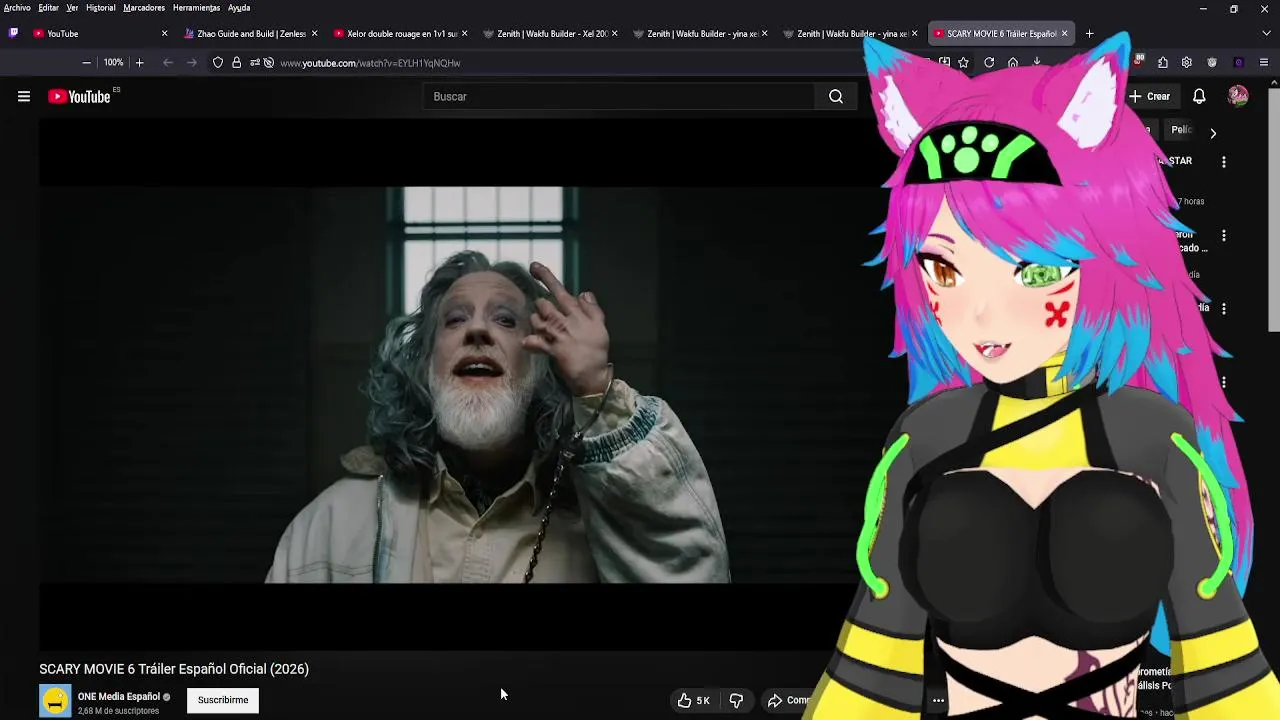Image resolution: width=1280 pixels, height=720 pixels.
Task: Click the search magnifier button
Action: 836,97
